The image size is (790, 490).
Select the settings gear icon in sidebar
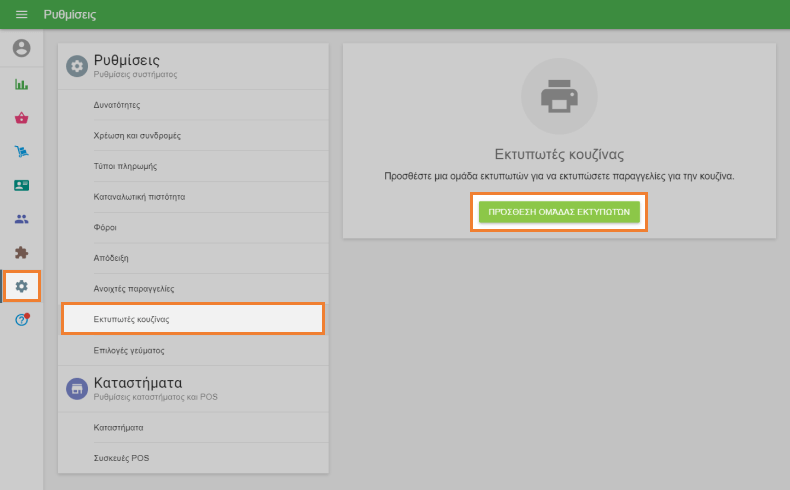(x=21, y=286)
